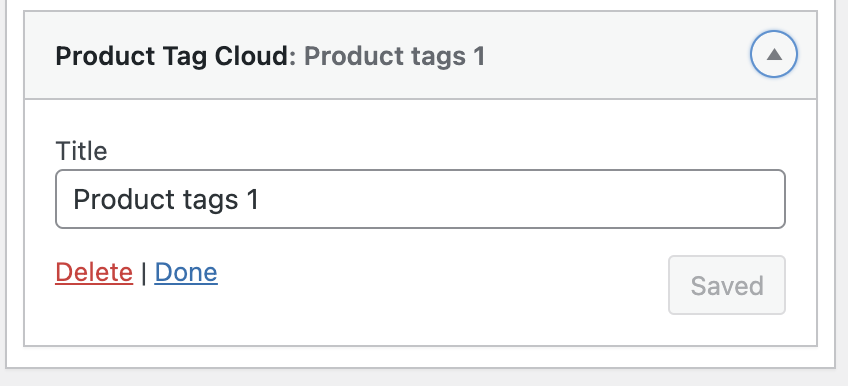
Task: Collapse the Product Tag Cloud widget arrow
Action: click(x=774, y=54)
